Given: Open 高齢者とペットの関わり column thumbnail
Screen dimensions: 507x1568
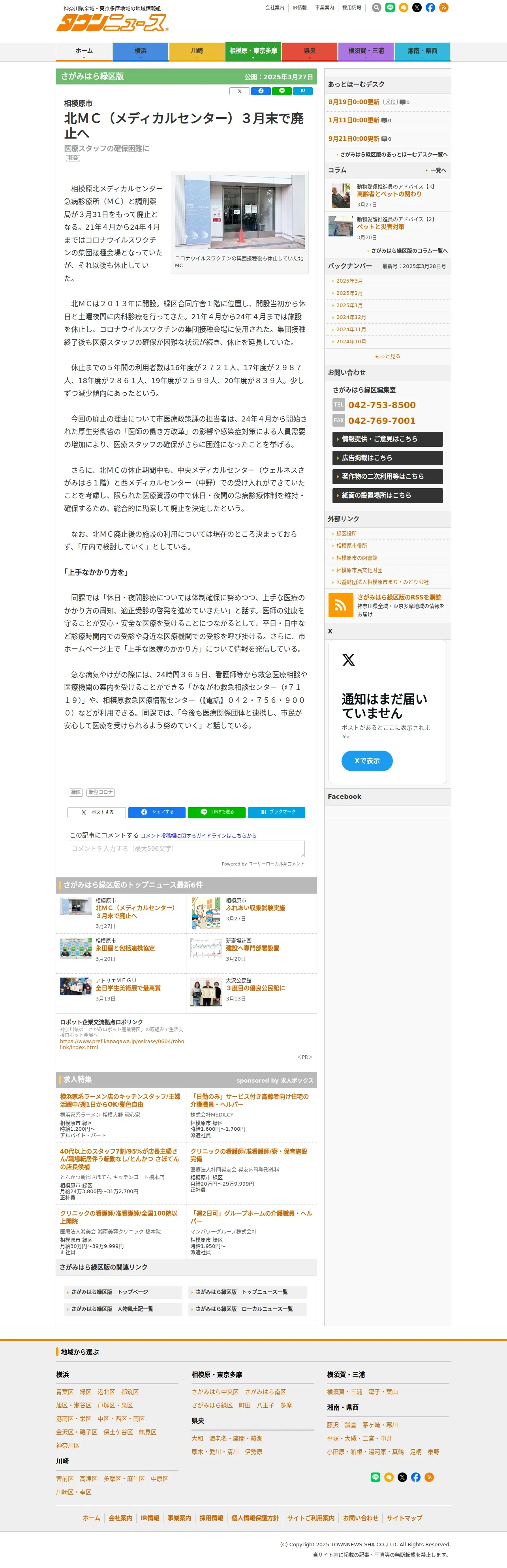Looking at the screenshot, I should [x=341, y=196].
